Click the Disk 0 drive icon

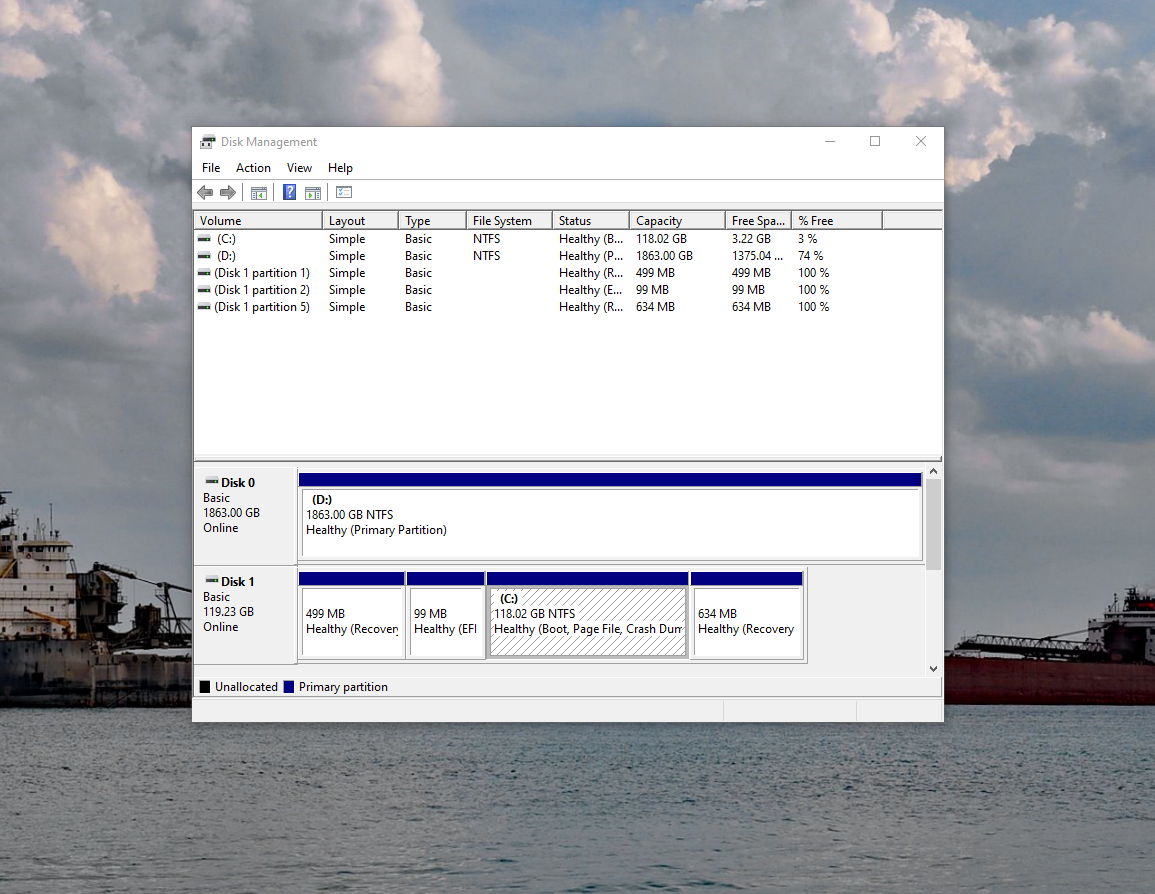(x=211, y=482)
